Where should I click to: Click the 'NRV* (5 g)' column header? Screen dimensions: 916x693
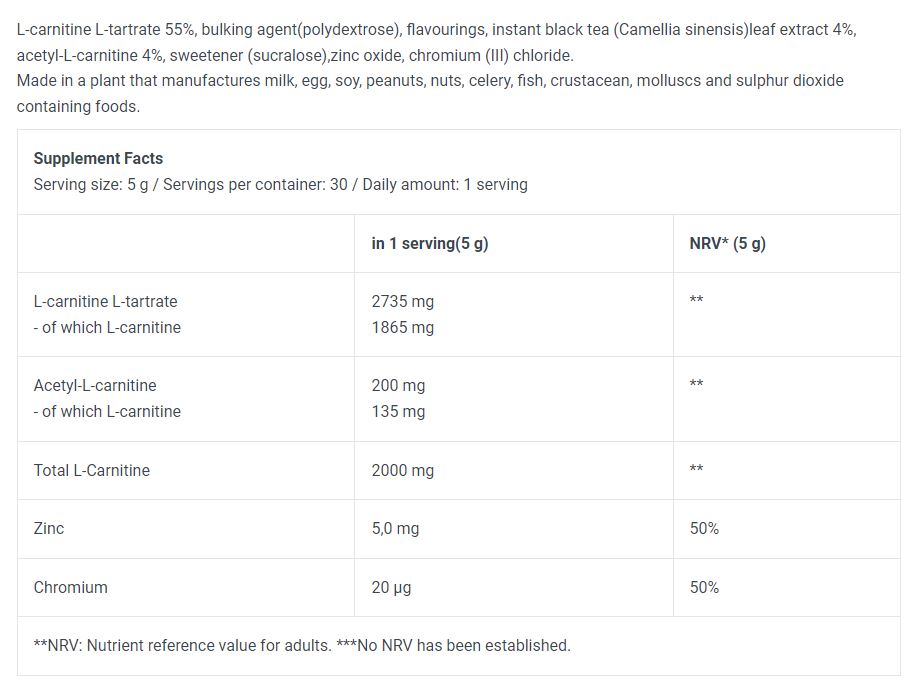pos(728,243)
